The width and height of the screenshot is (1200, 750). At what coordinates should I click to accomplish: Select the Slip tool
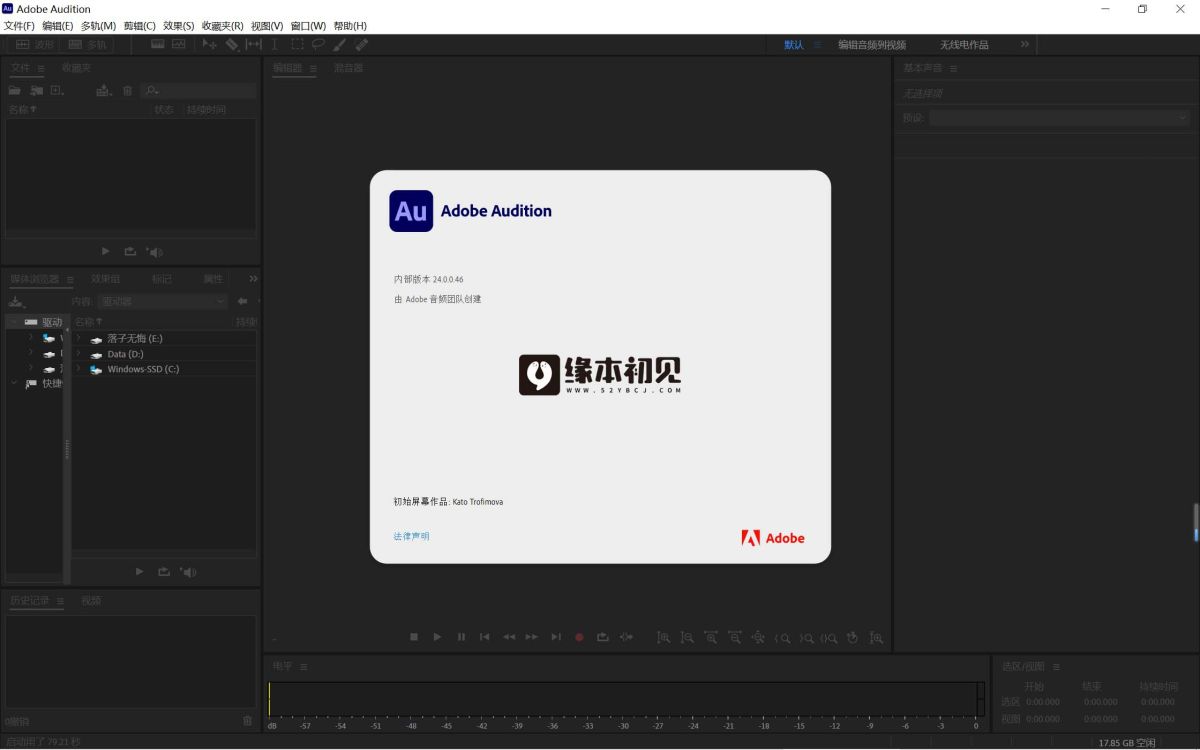point(253,44)
